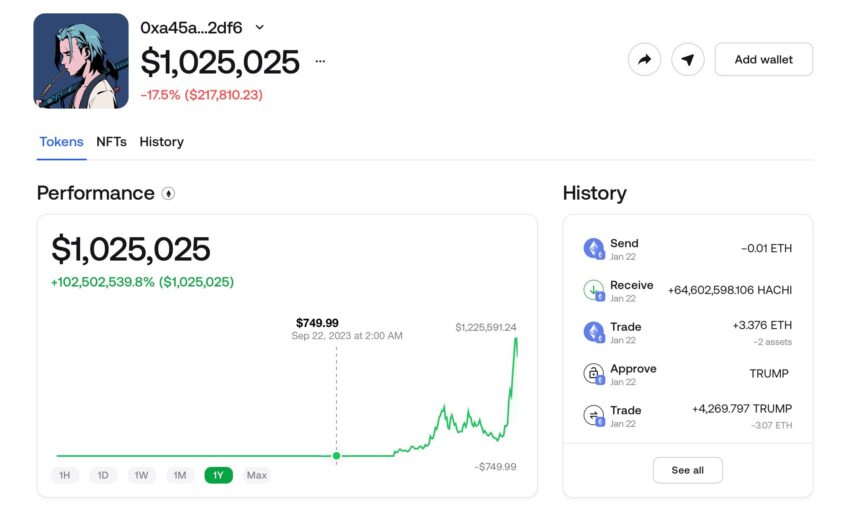This screenshot has height=517, width=850.
Task: Select the 1D time range
Action: coord(103,475)
